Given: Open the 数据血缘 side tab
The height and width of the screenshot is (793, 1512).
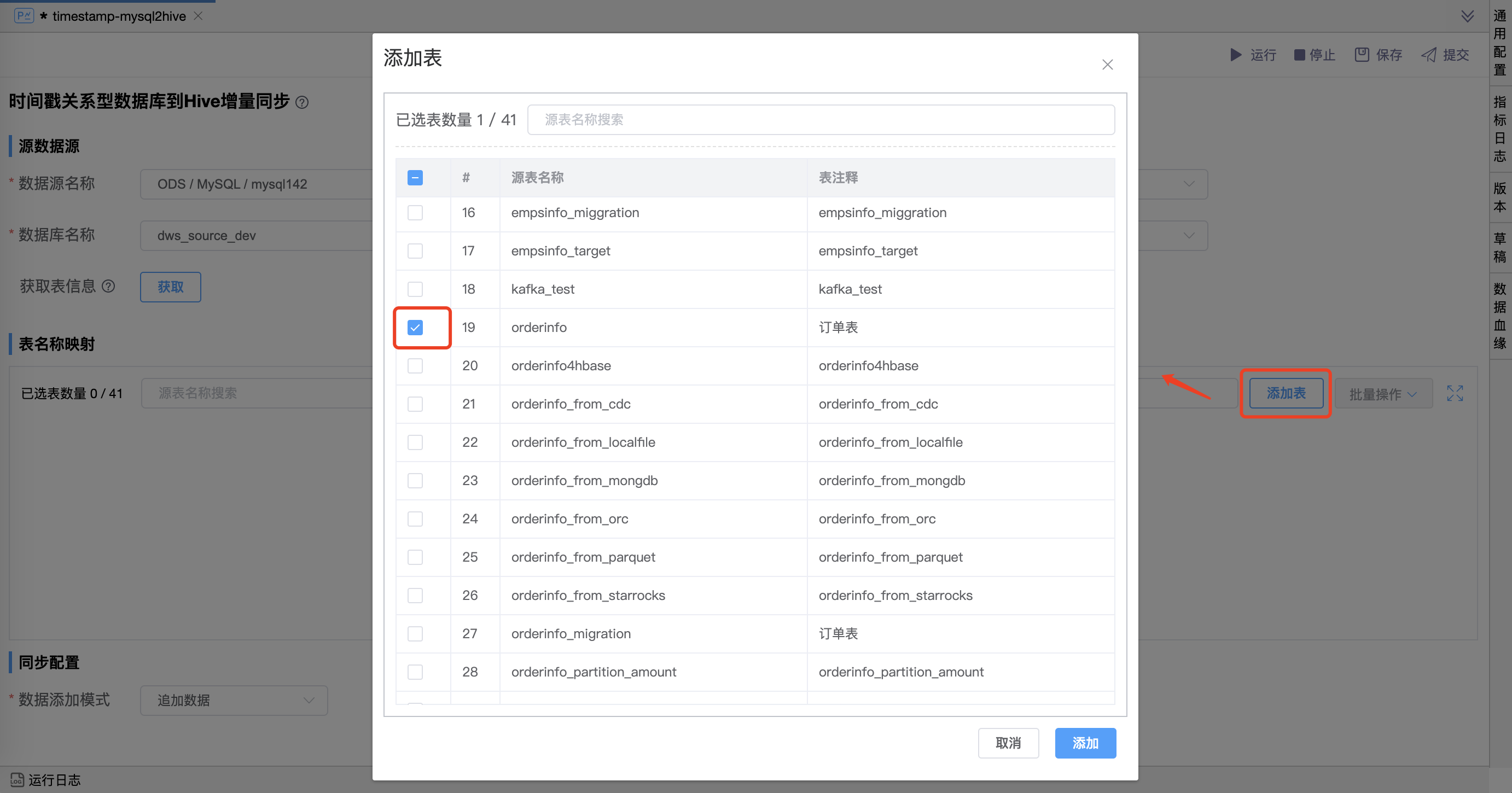Looking at the screenshot, I should 1499,316.
